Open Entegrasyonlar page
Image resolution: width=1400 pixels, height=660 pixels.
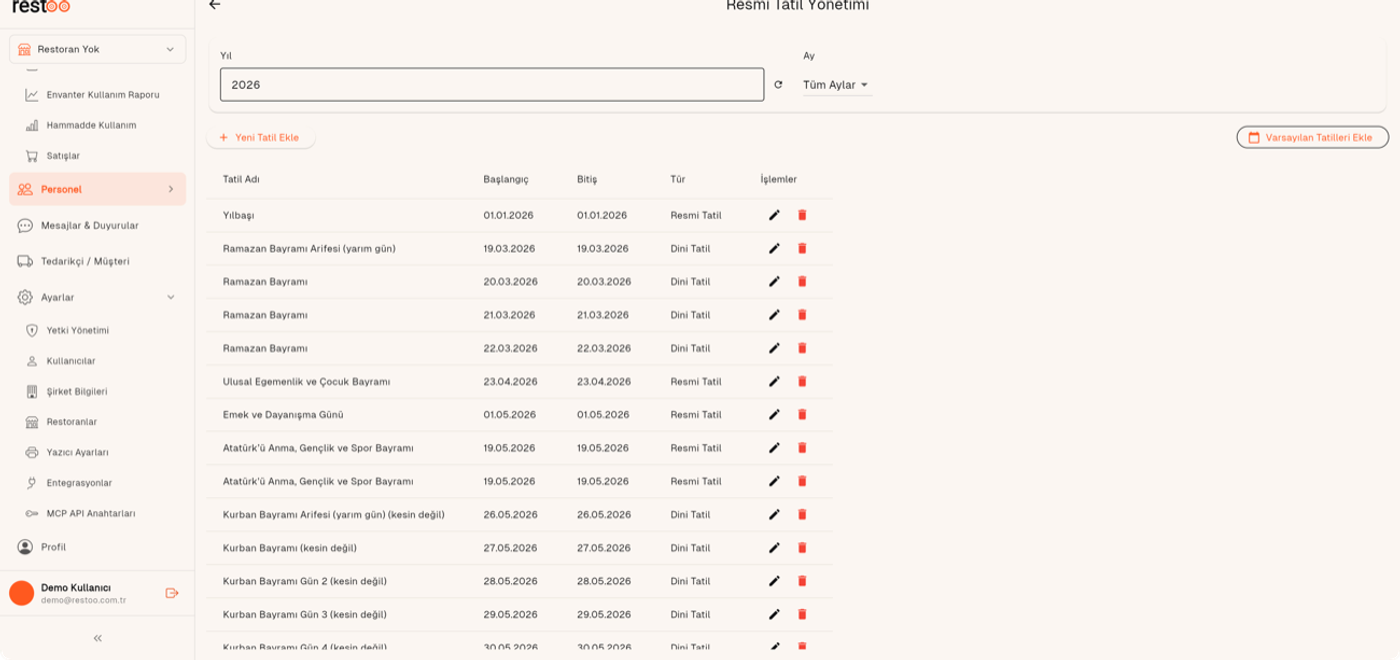tap(79, 483)
